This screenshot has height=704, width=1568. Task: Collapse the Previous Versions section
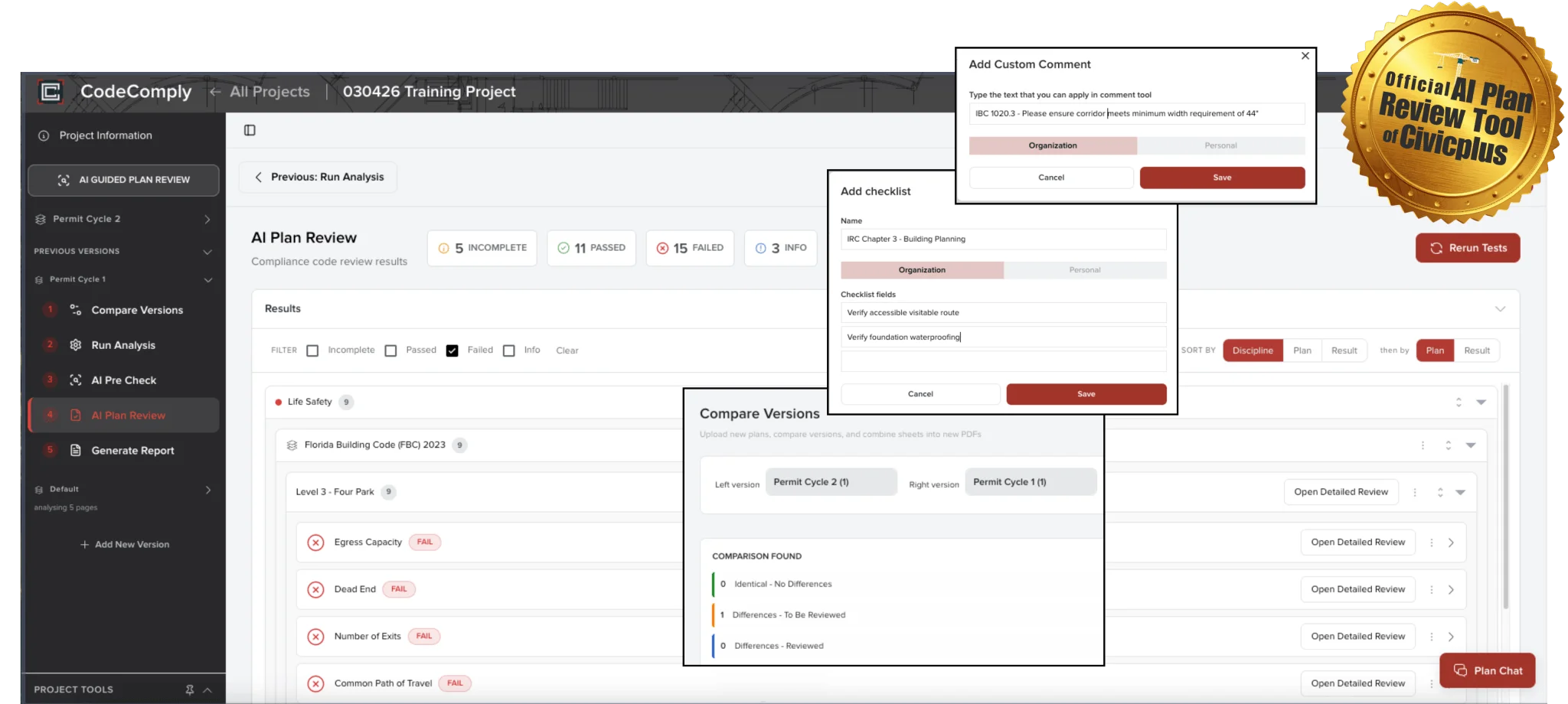click(x=207, y=252)
